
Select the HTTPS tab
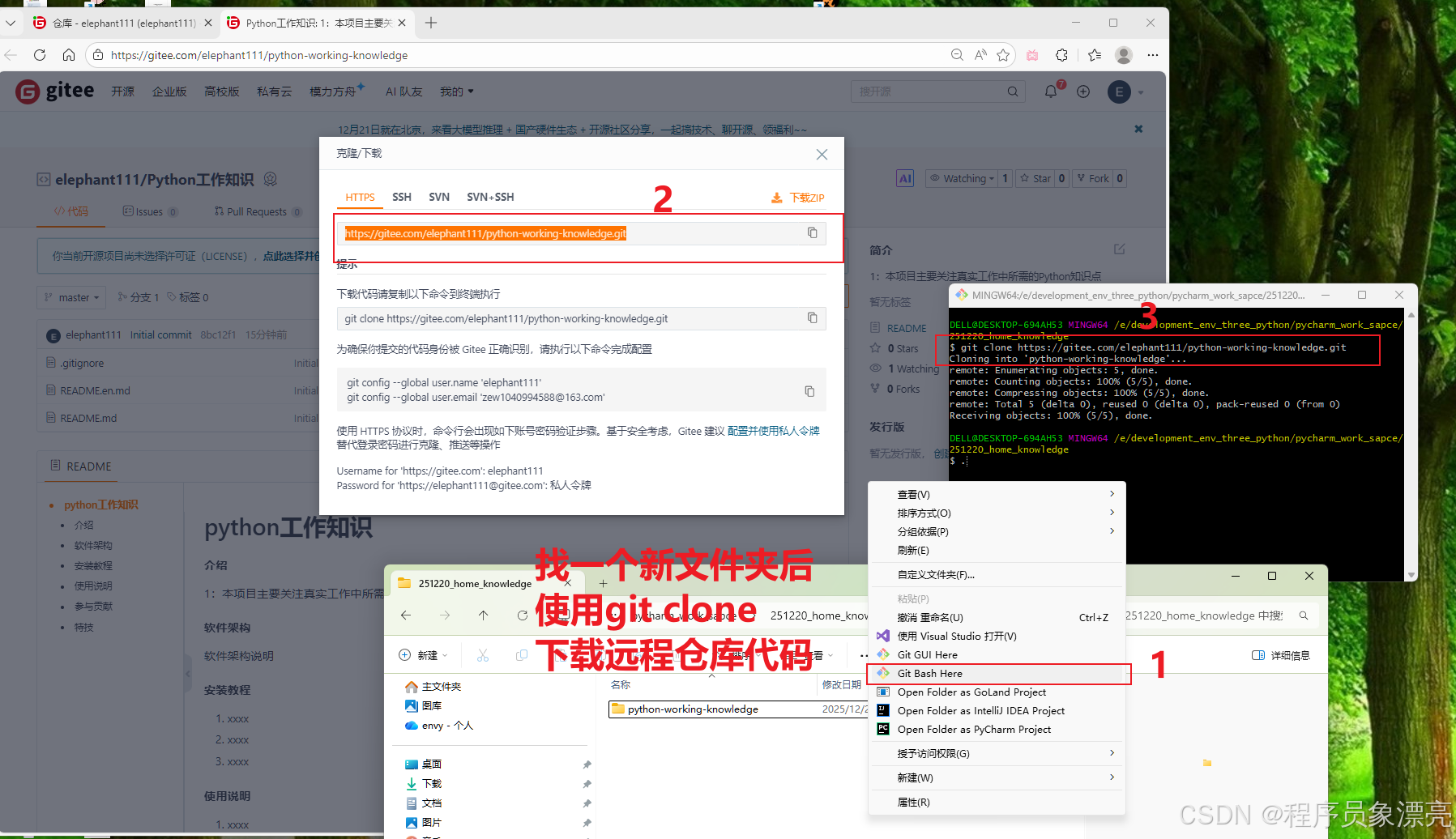360,197
